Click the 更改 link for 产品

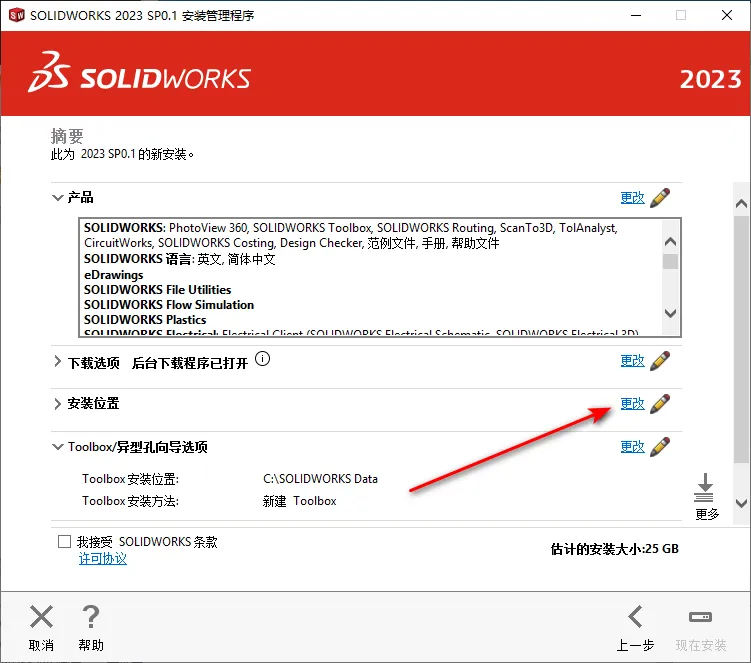(632, 197)
